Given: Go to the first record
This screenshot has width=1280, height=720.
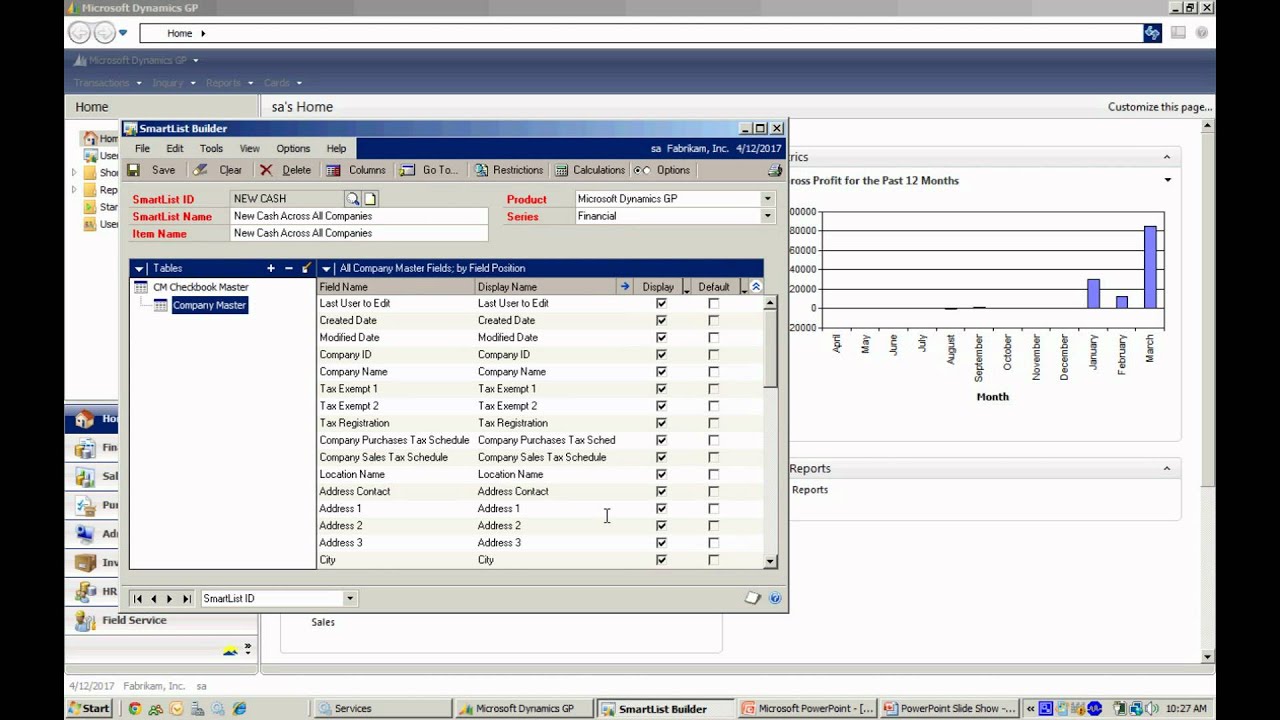Looking at the screenshot, I should 138,599.
